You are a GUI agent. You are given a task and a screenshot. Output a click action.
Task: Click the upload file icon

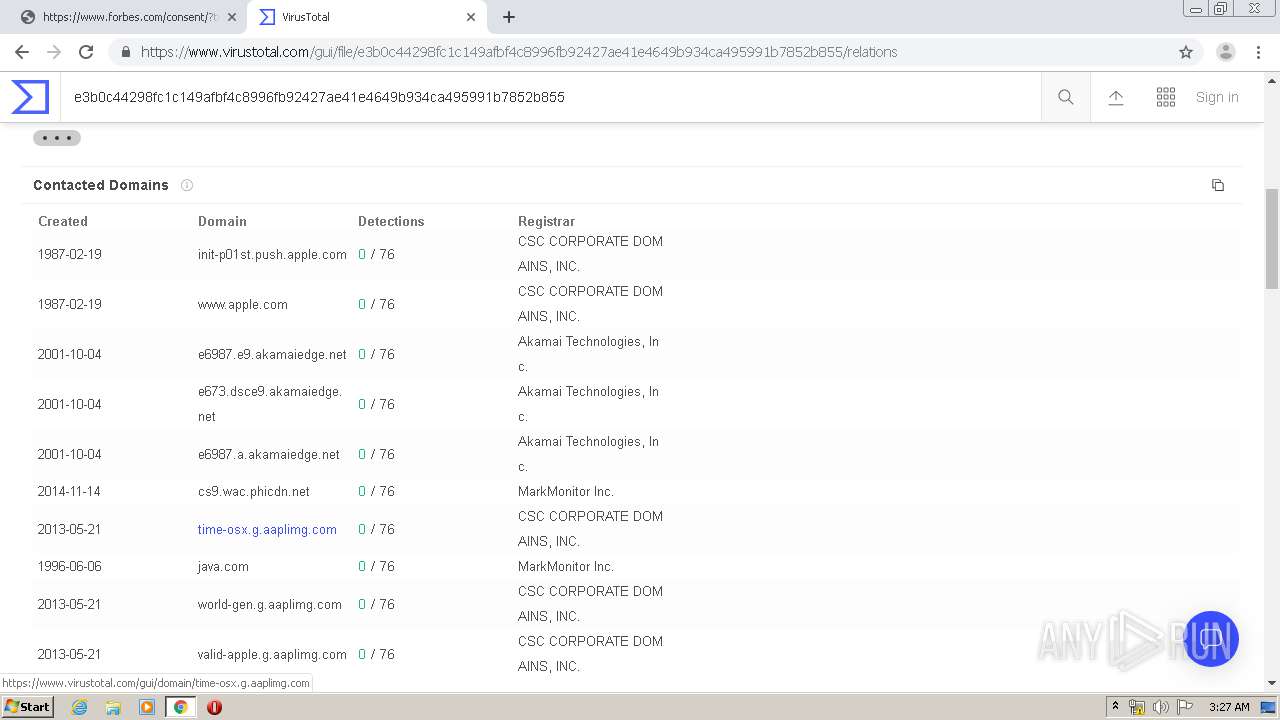(x=1116, y=97)
